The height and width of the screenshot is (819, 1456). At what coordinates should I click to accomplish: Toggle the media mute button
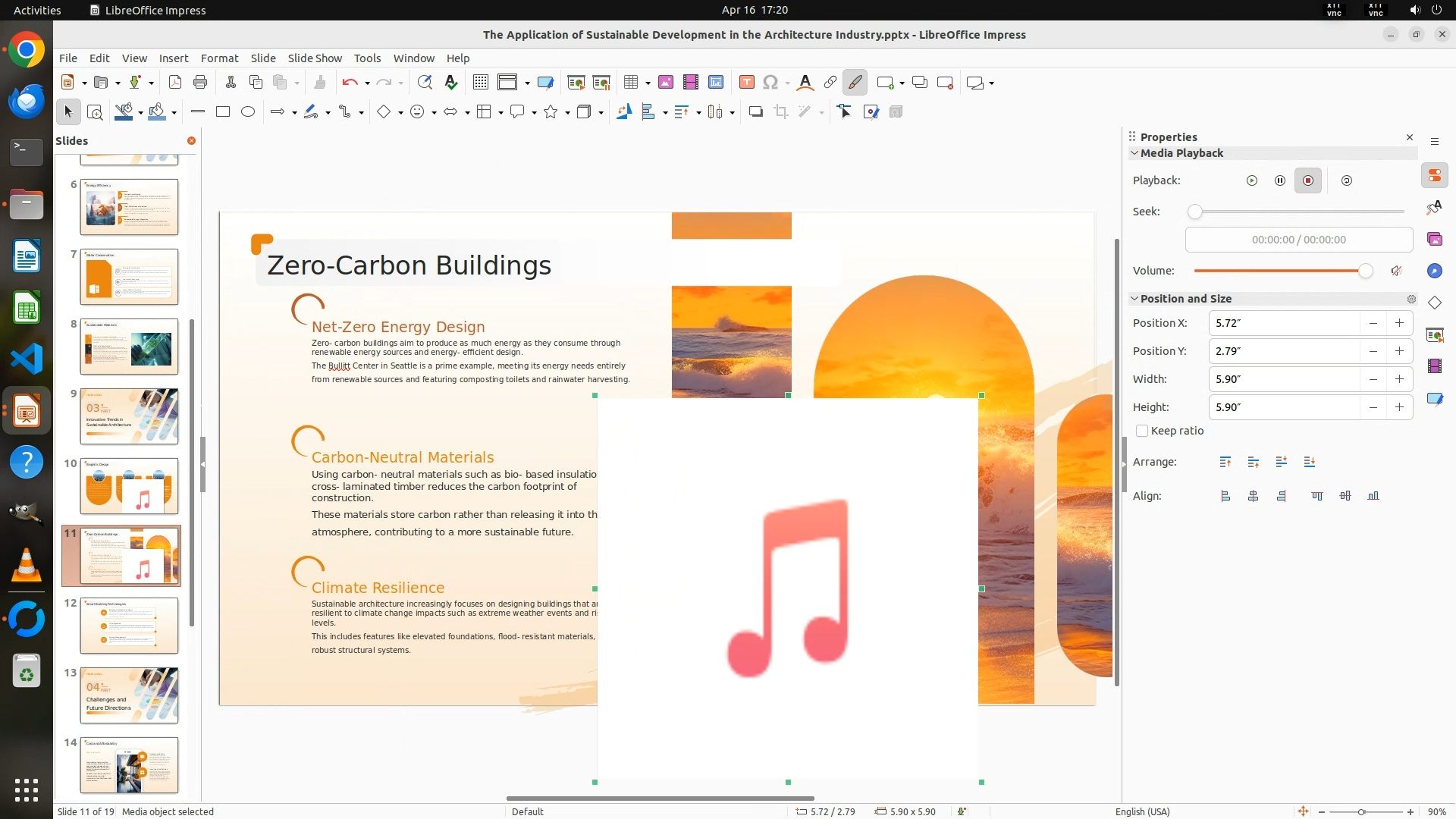point(1396,271)
